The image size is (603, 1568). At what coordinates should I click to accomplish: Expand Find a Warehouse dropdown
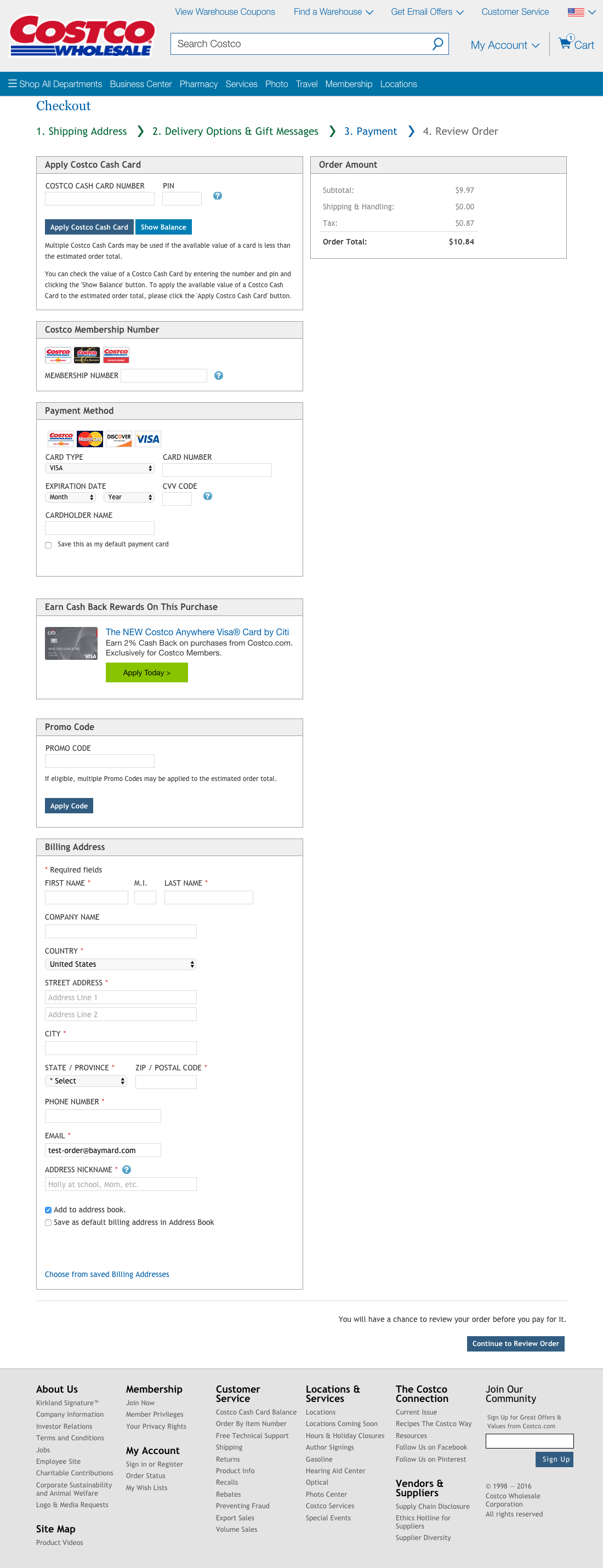(333, 12)
